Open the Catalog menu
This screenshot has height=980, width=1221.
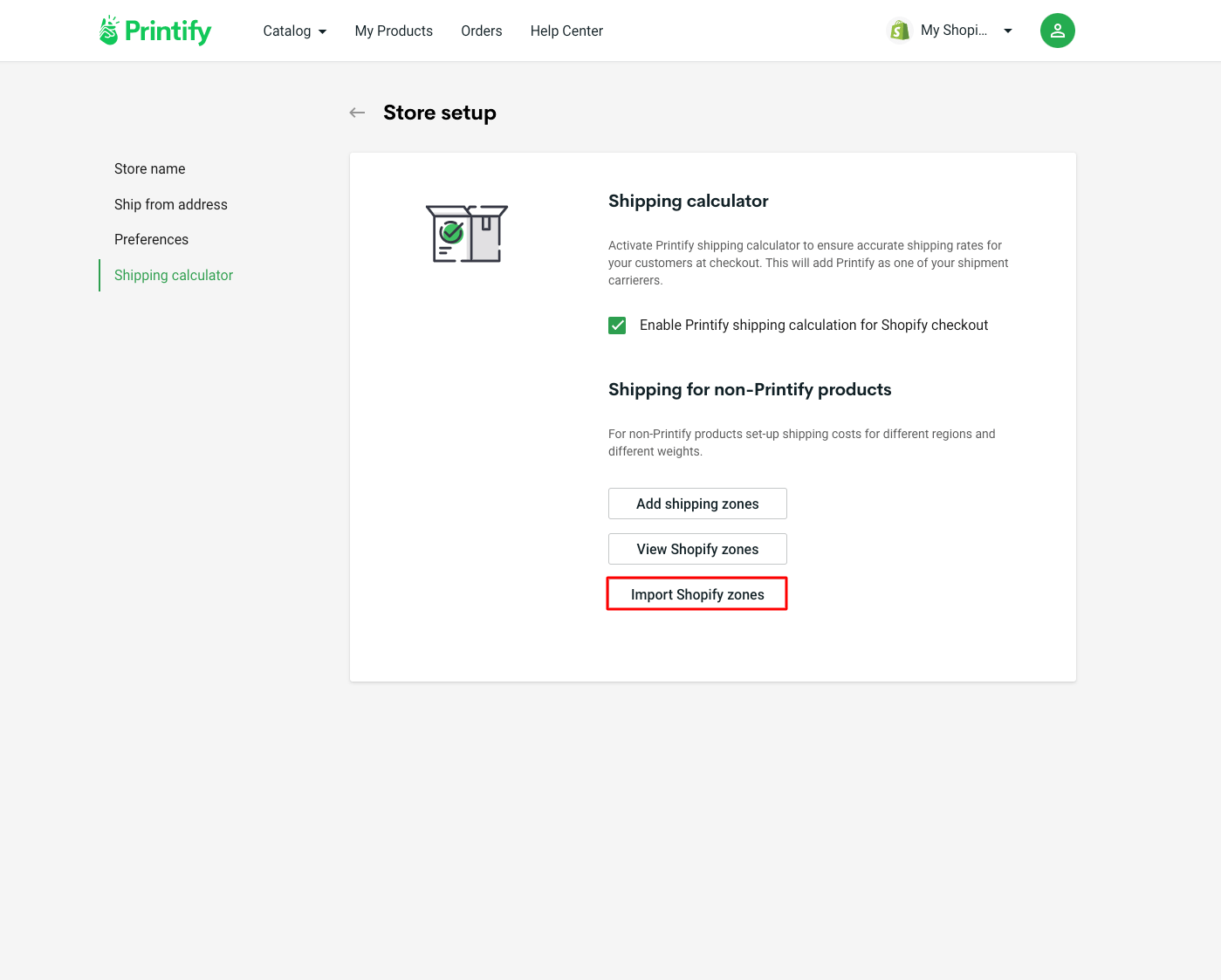[x=287, y=31]
